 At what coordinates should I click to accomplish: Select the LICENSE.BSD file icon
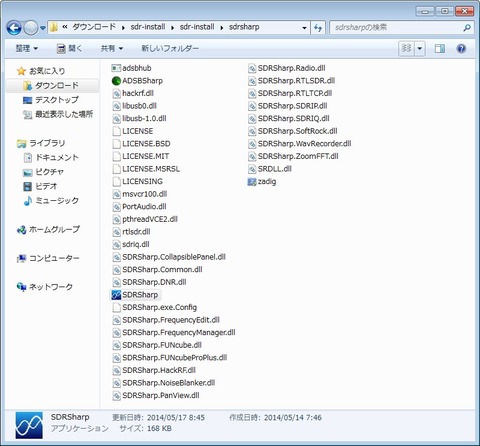point(116,144)
